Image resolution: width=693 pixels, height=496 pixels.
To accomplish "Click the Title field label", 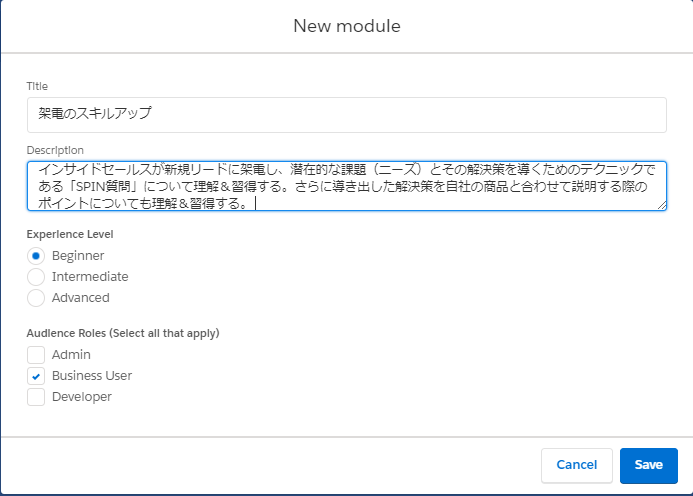I will (37, 86).
